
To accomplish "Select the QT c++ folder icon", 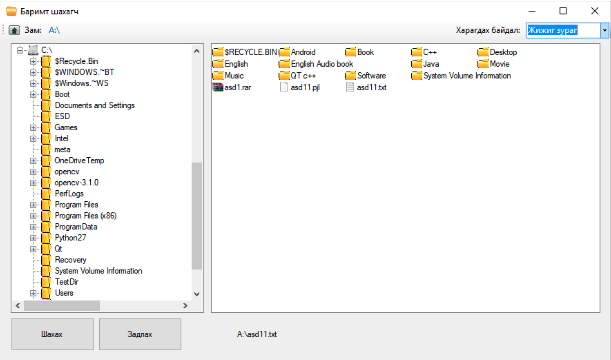I will [284, 75].
